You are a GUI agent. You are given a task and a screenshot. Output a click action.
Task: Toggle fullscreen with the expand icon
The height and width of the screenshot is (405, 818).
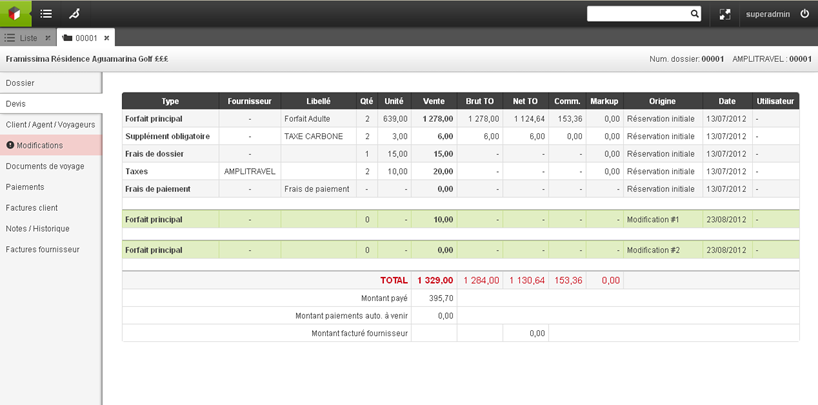coord(725,14)
